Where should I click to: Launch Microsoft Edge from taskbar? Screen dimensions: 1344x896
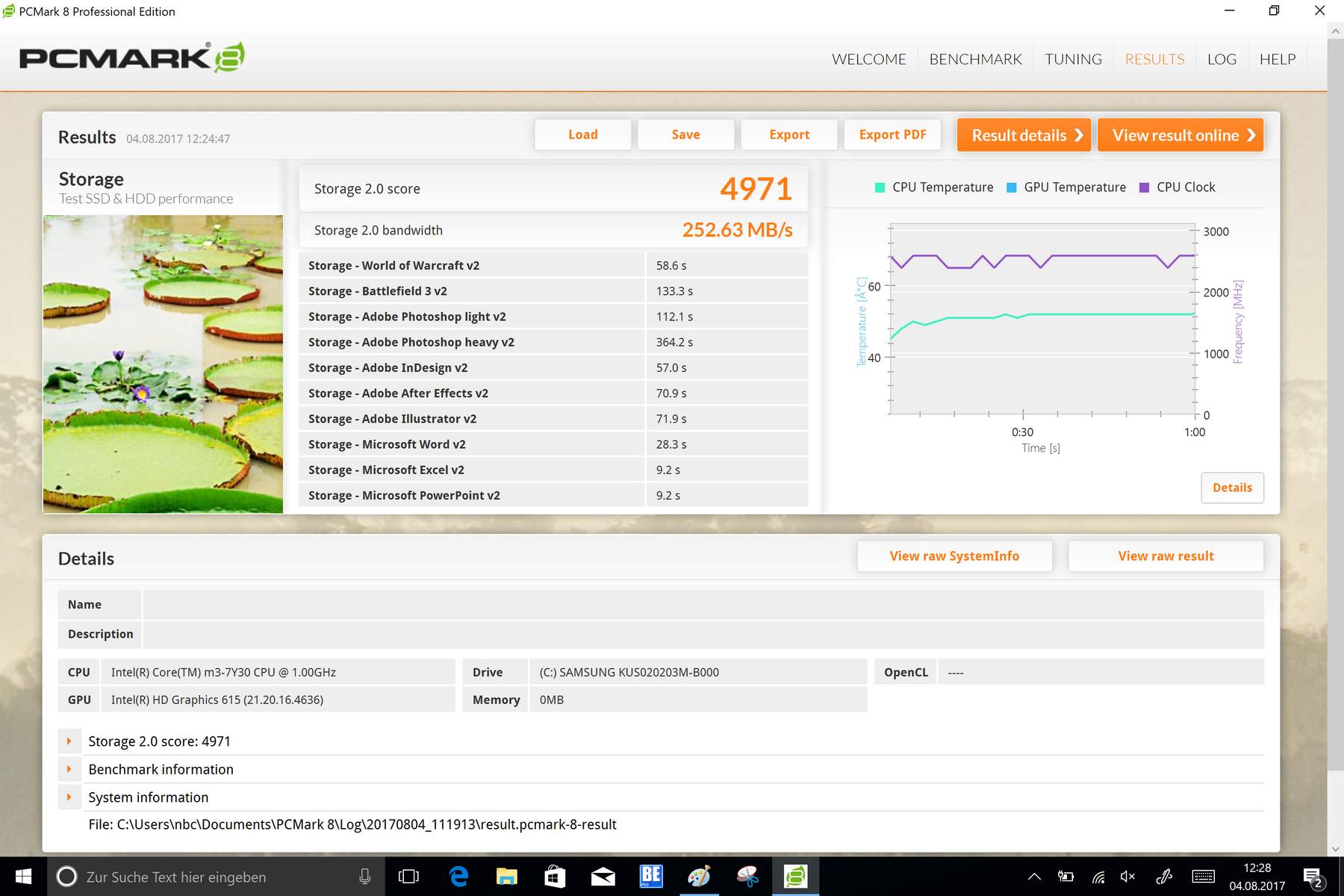(x=458, y=877)
